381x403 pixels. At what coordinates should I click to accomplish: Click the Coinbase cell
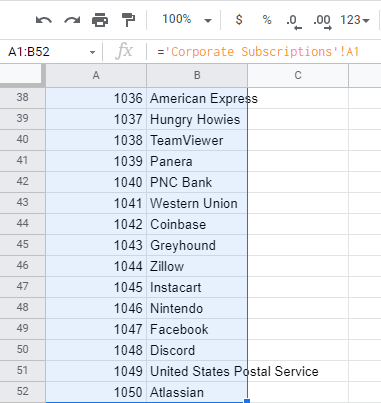pos(197,224)
